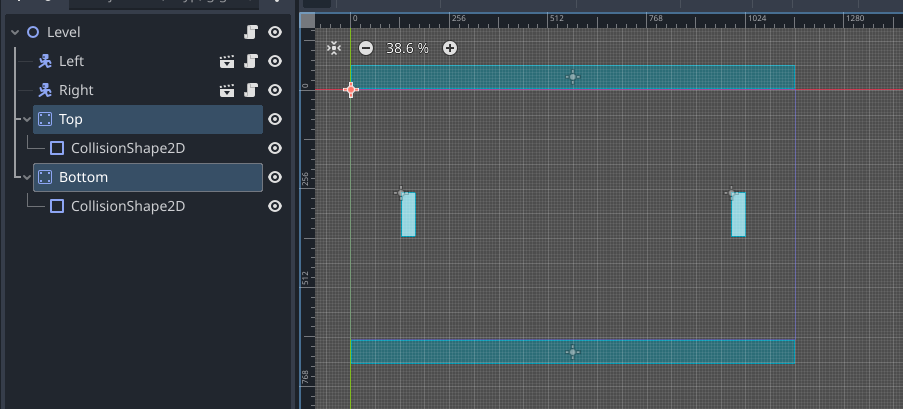Hide the Bottom node
This screenshot has height=409, width=903.
275,177
